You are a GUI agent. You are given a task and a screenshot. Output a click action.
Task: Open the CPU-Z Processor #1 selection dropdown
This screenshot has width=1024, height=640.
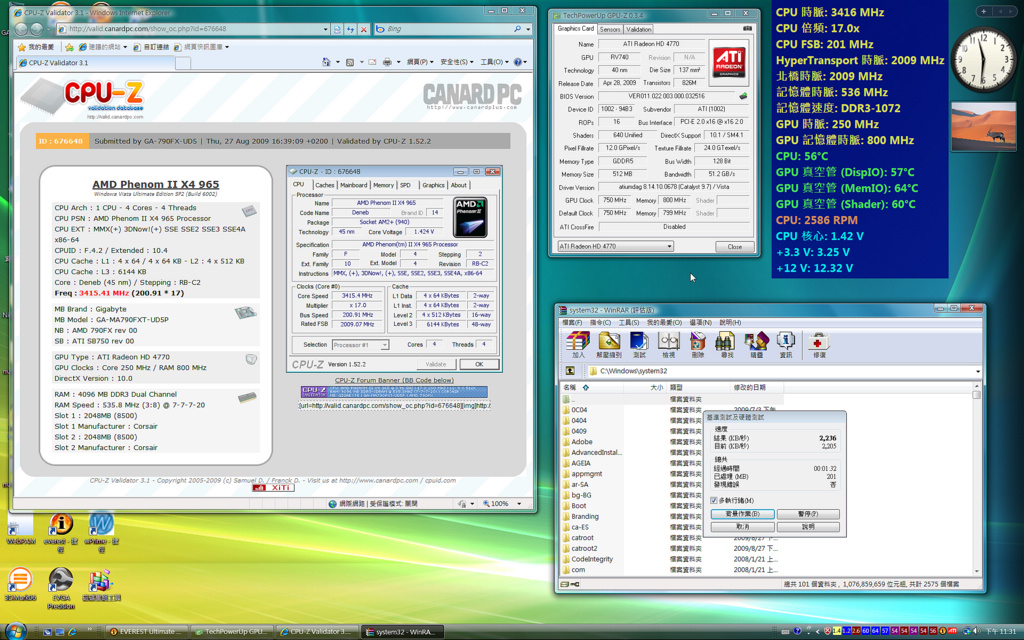pyautogui.click(x=360, y=345)
